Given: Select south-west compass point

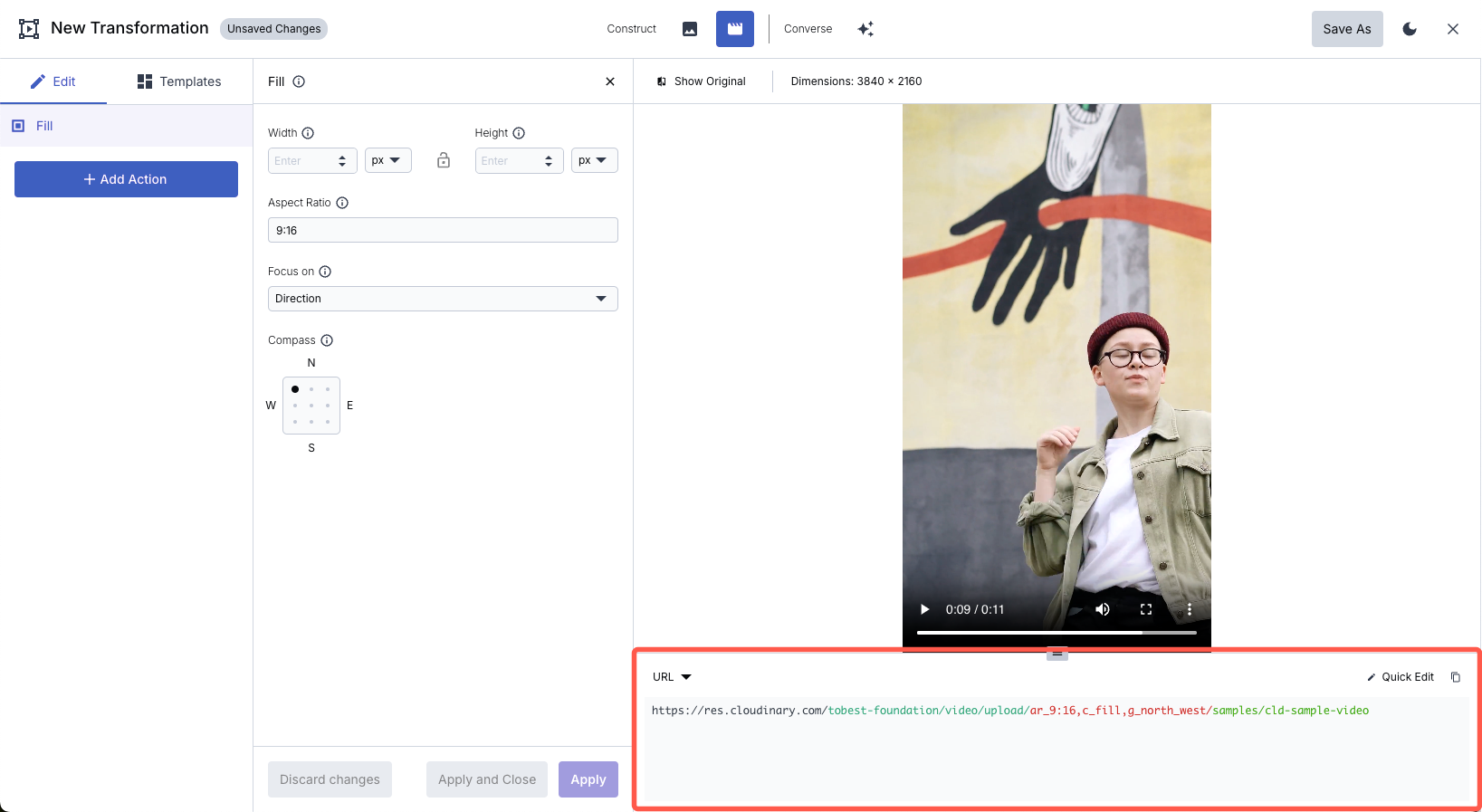Looking at the screenshot, I should coord(295,422).
